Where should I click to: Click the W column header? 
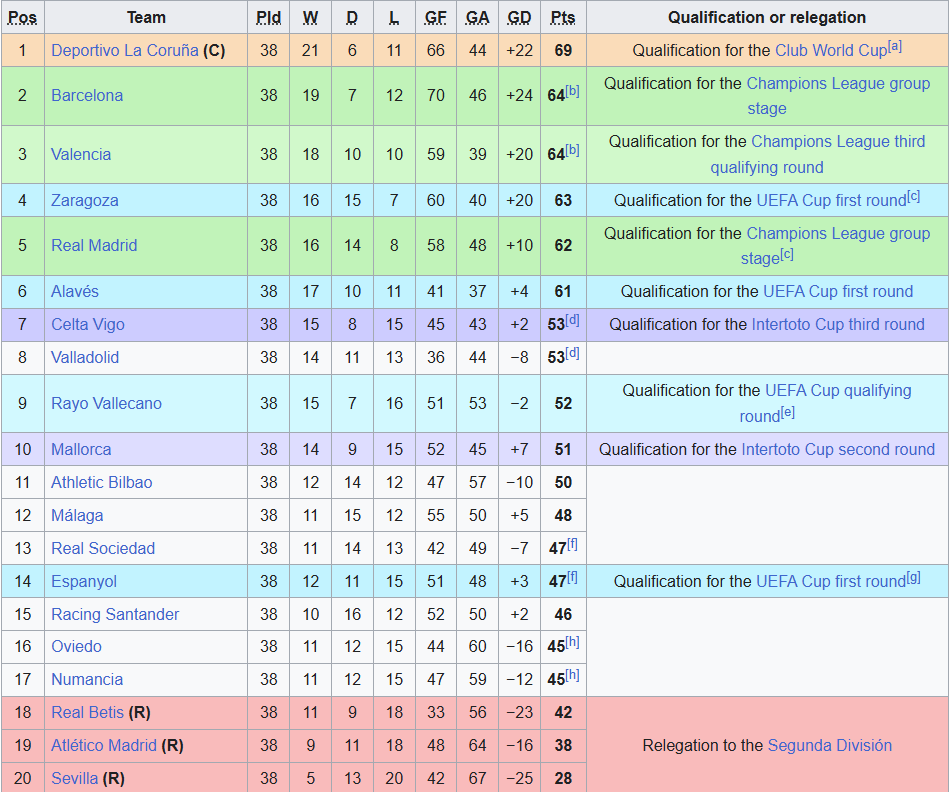[310, 18]
